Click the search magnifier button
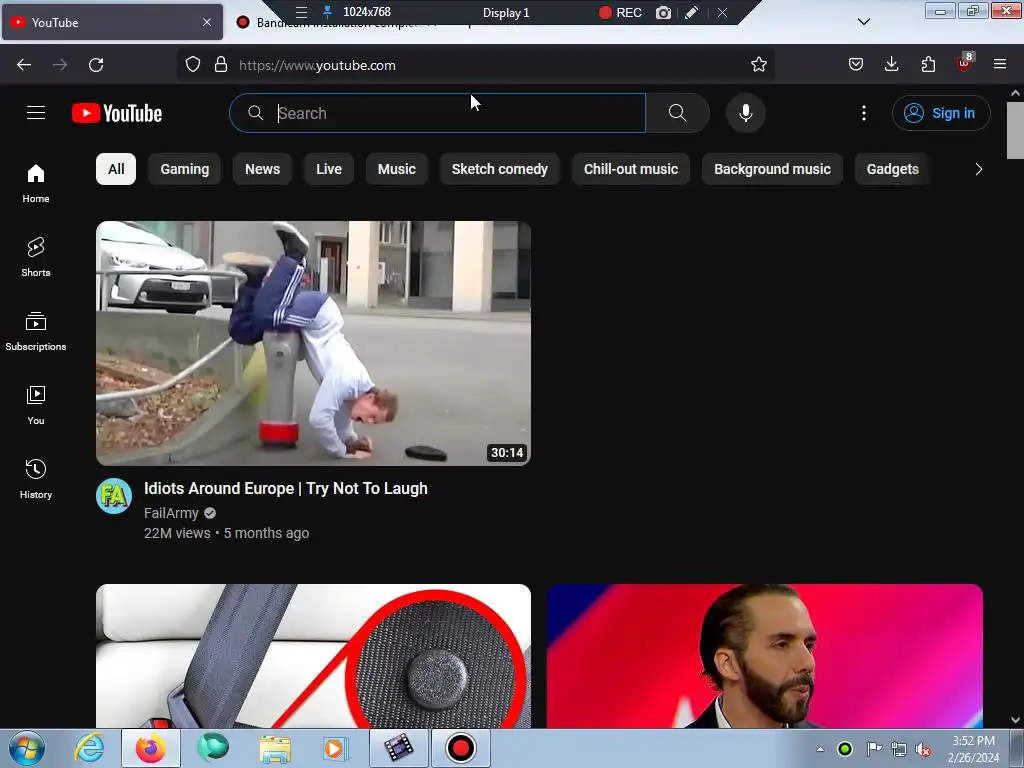 677,113
